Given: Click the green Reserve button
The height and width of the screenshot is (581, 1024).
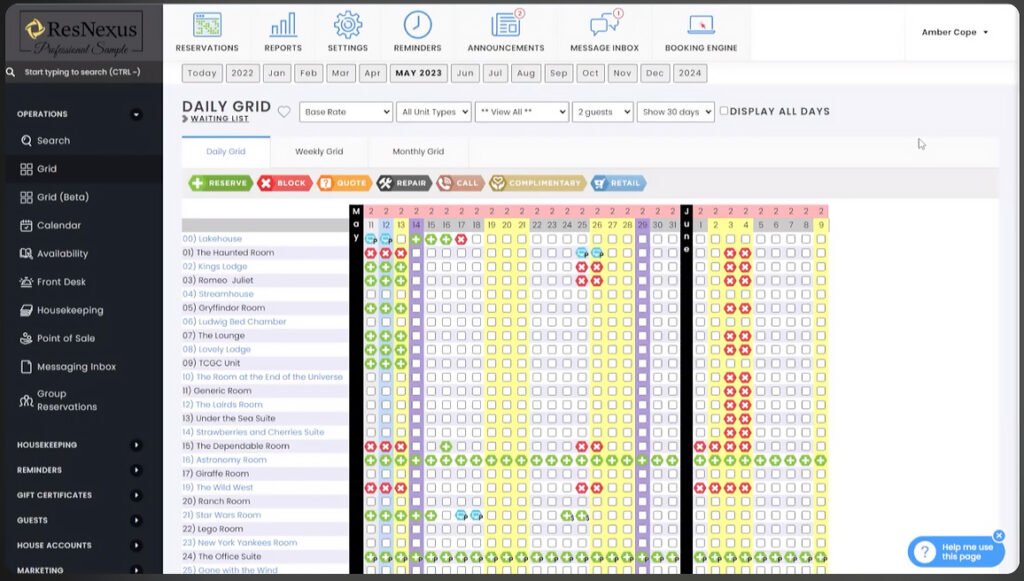Looking at the screenshot, I should (220, 183).
